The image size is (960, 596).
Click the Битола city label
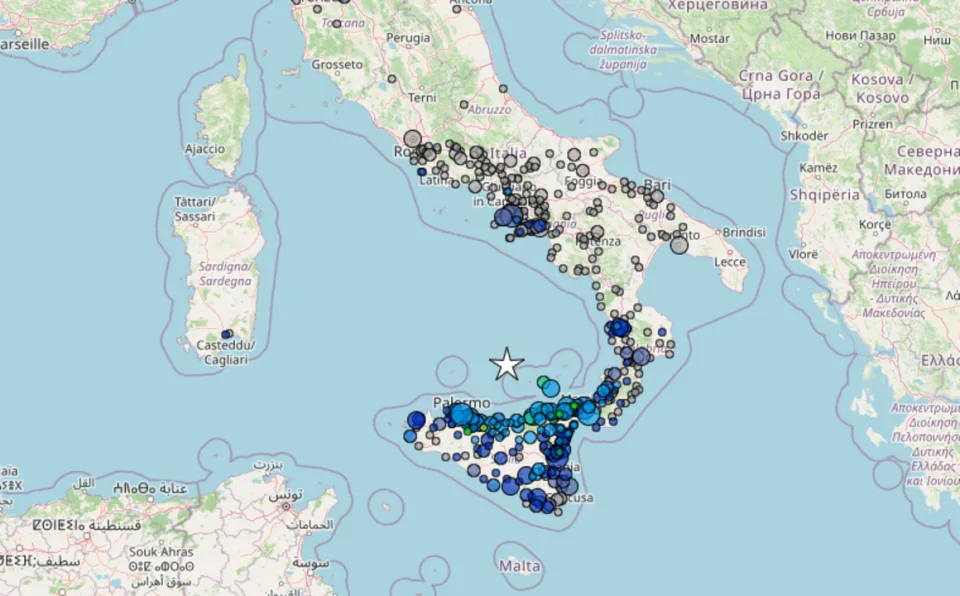click(x=906, y=194)
